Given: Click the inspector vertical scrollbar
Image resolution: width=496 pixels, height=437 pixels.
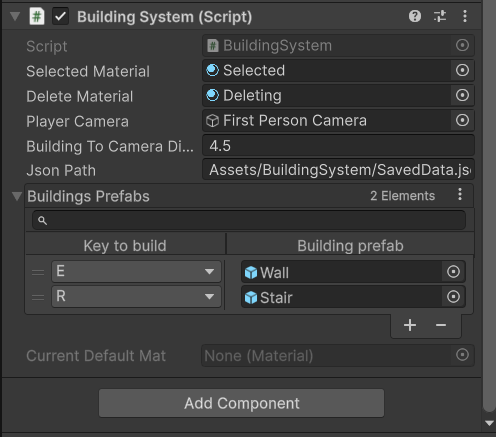Looking at the screenshot, I should click(x=489, y=207).
